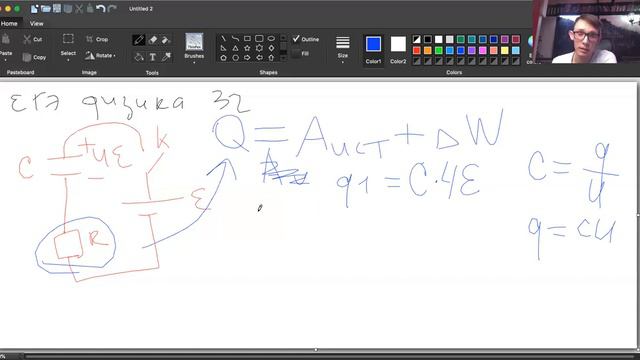Select the Right arrow shape
Screen dimensions: 640x360
tap(247, 58)
